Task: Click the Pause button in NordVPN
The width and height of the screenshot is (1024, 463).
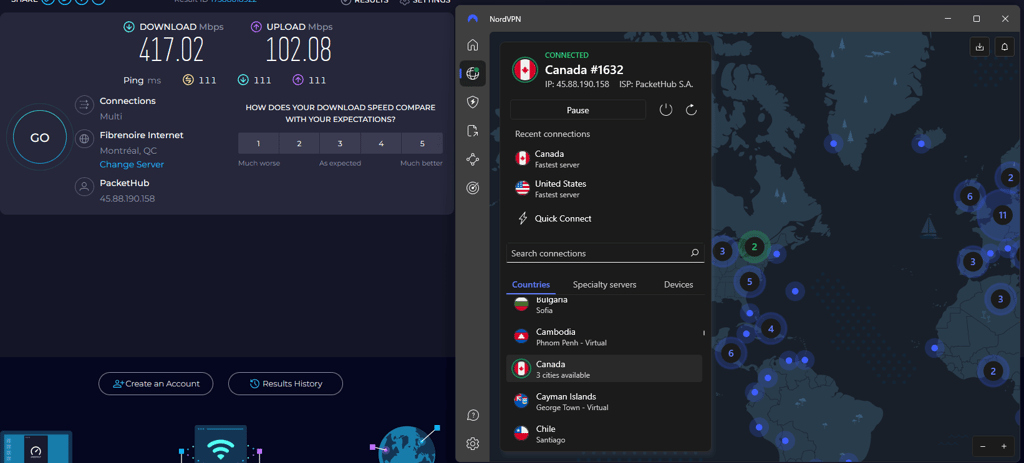Action: pyautogui.click(x=577, y=110)
